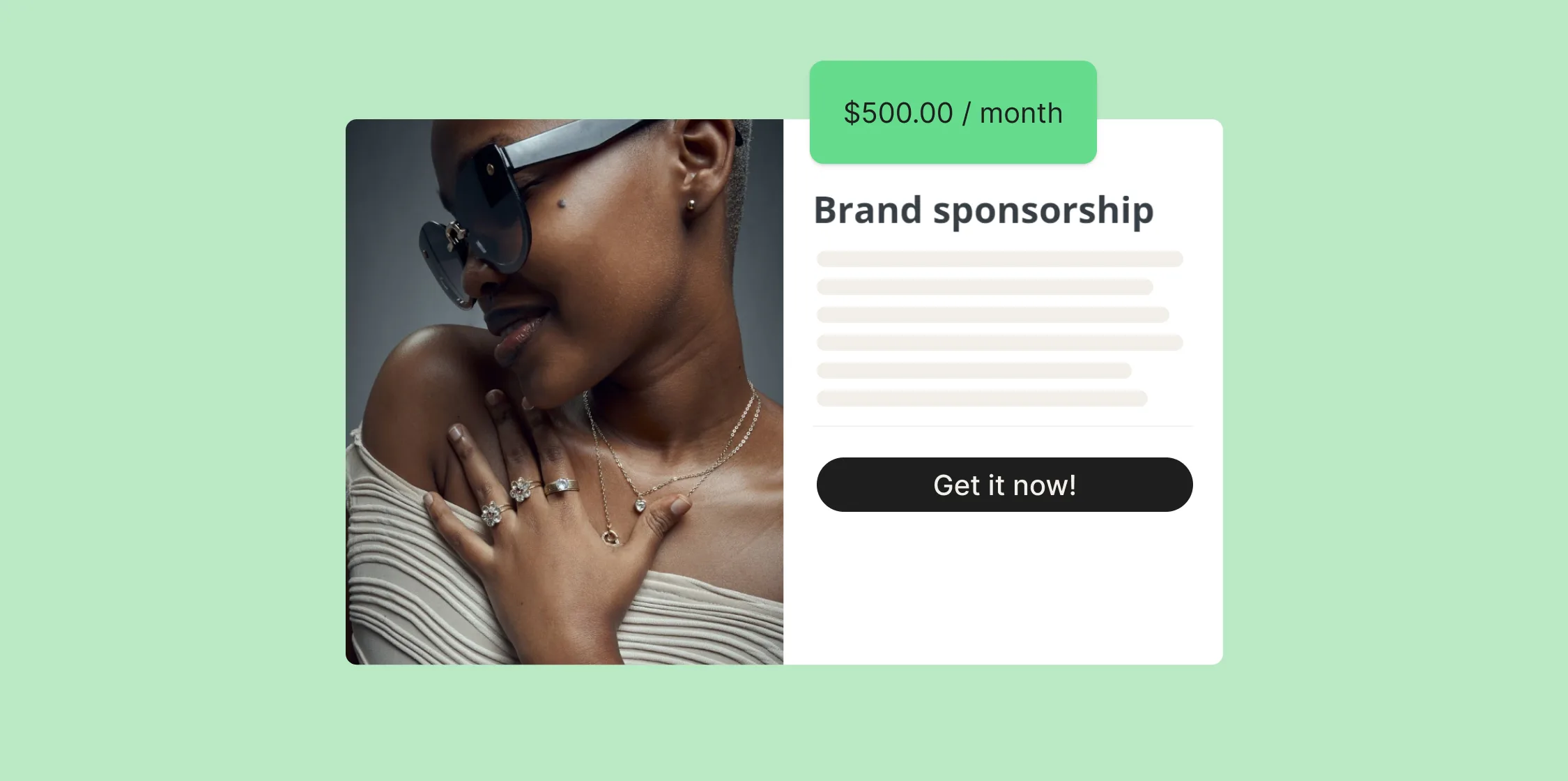Click the fourth placeholder description line
The height and width of the screenshot is (781, 1568).
999,342
